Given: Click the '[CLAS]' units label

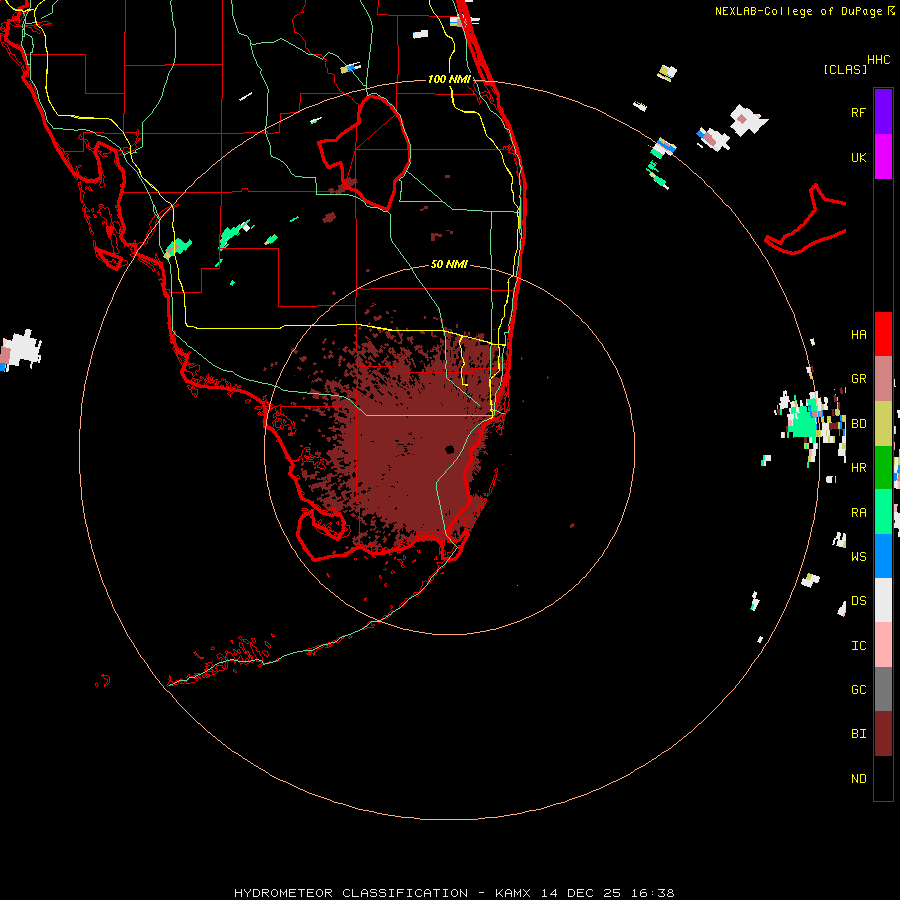Looking at the screenshot, I should (x=845, y=69).
